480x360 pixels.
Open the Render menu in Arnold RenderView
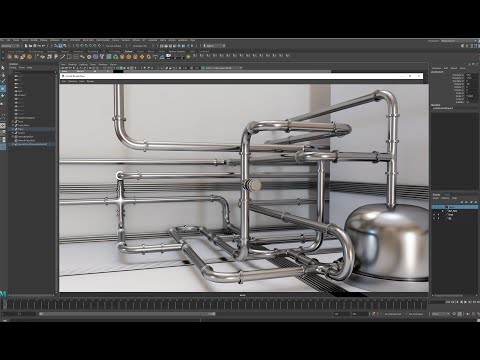coord(90,81)
